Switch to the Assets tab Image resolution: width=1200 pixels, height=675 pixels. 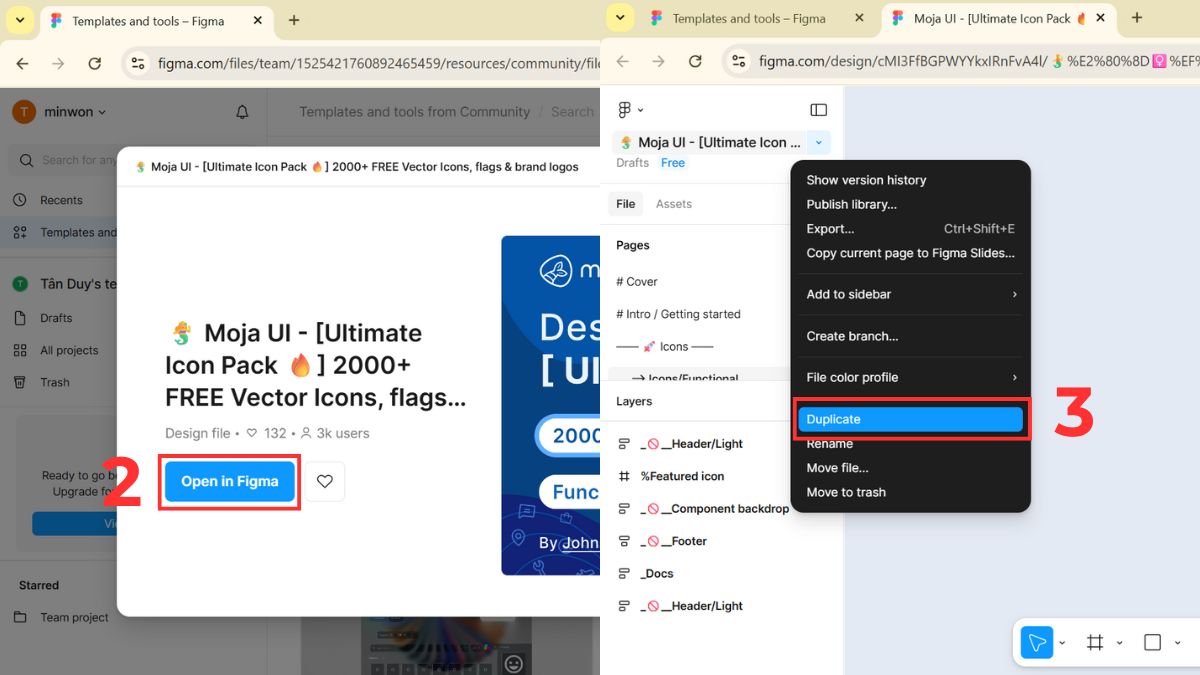tap(674, 204)
